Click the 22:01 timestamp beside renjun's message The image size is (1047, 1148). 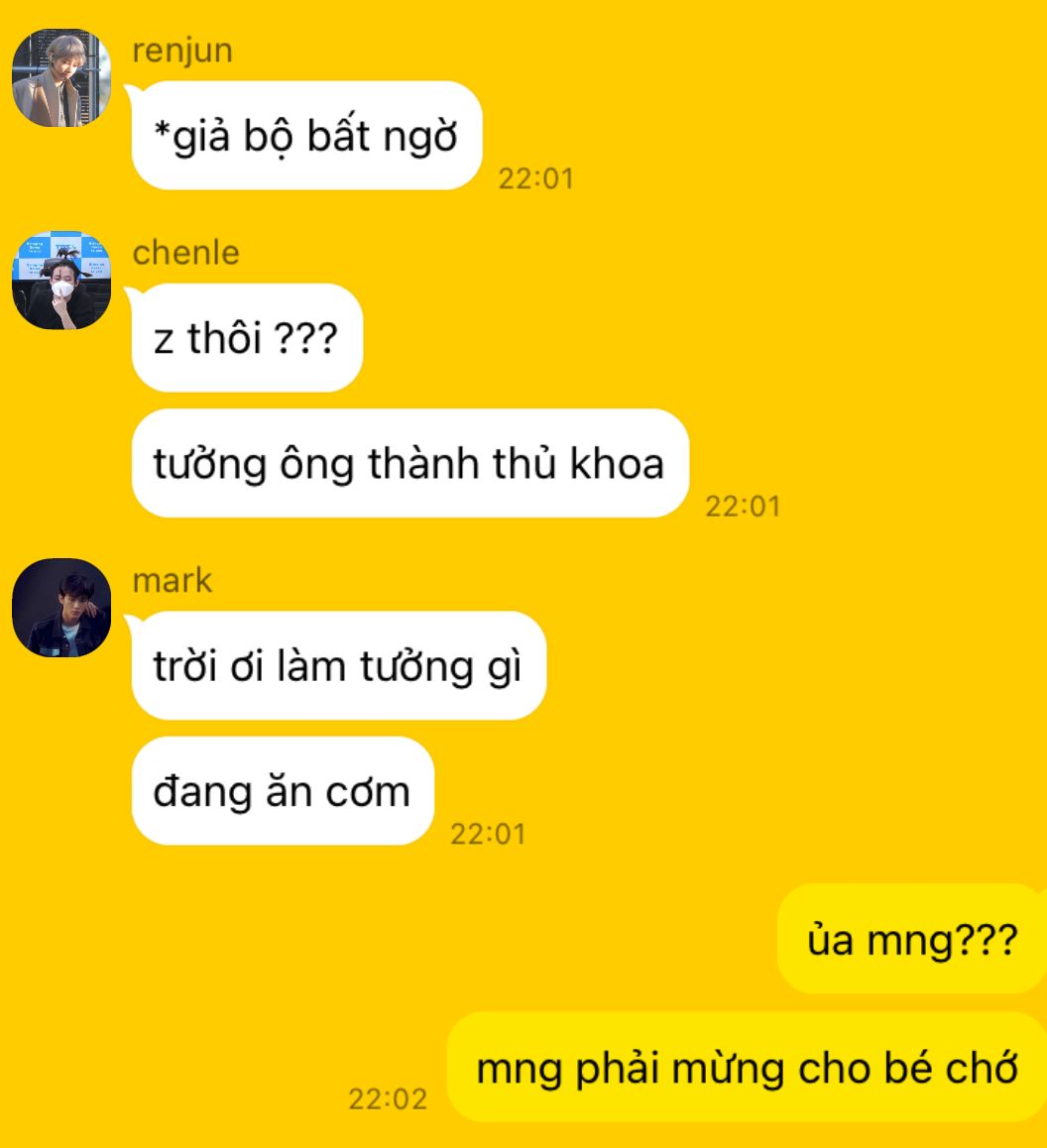coord(536,178)
